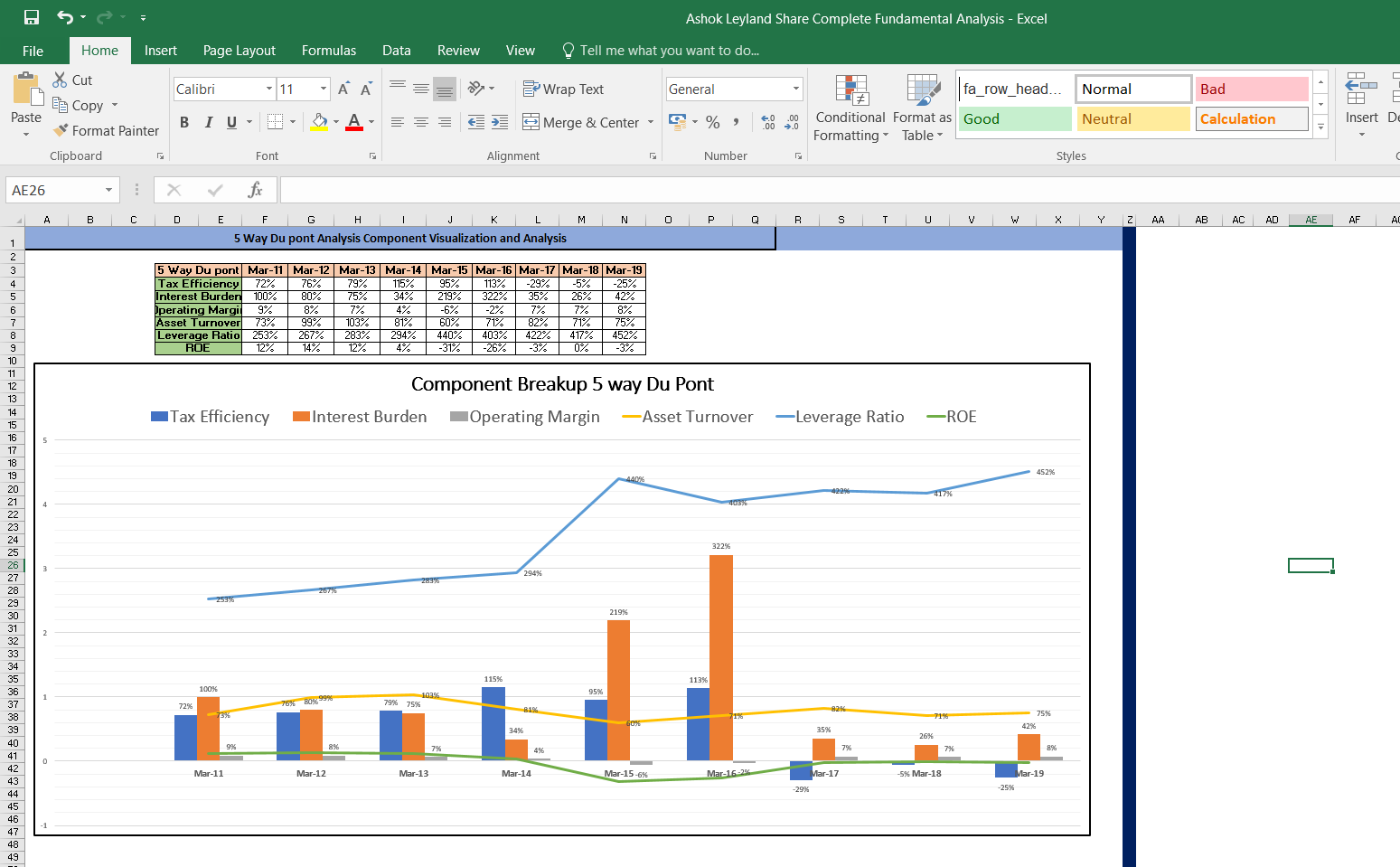
Task: Switch to the View tab
Action: coord(521,51)
